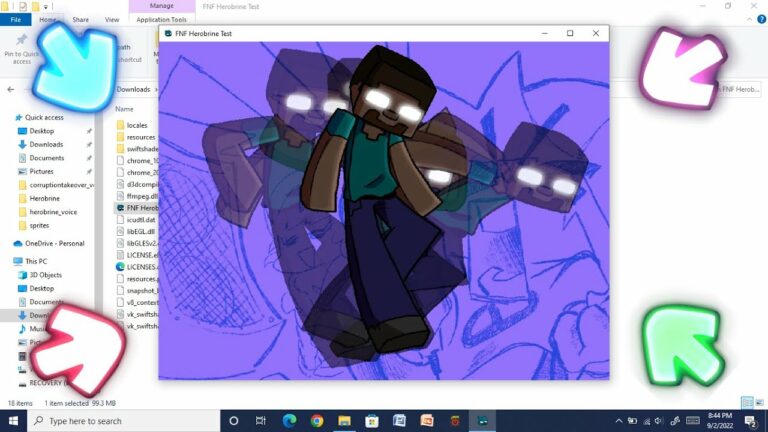Screen dimensions: 768x432
Task: Collapse the Explorer ribbon with the chevron
Action: (x=749, y=19)
